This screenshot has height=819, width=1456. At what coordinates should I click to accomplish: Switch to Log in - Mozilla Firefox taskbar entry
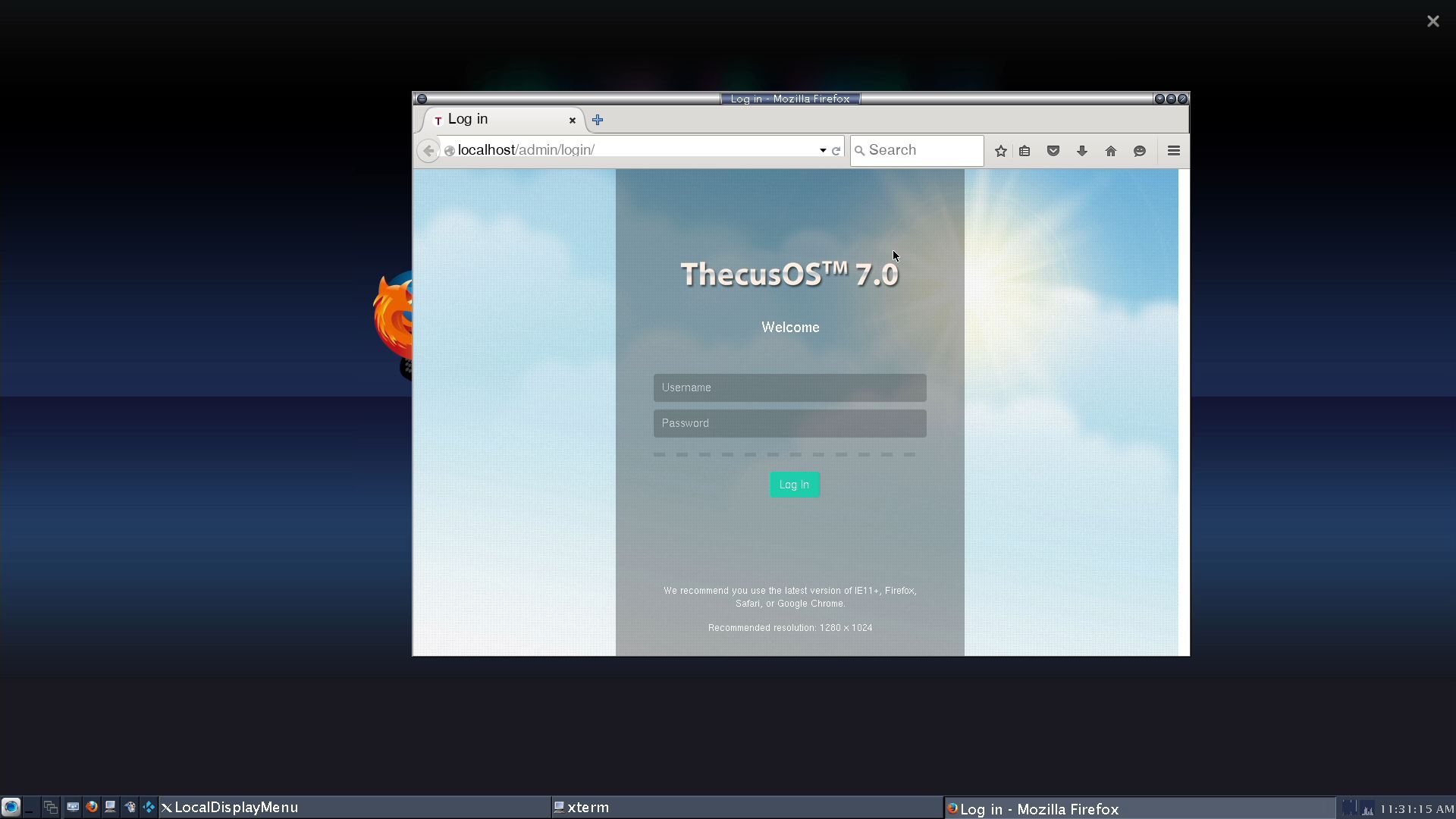[x=1140, y=808]
